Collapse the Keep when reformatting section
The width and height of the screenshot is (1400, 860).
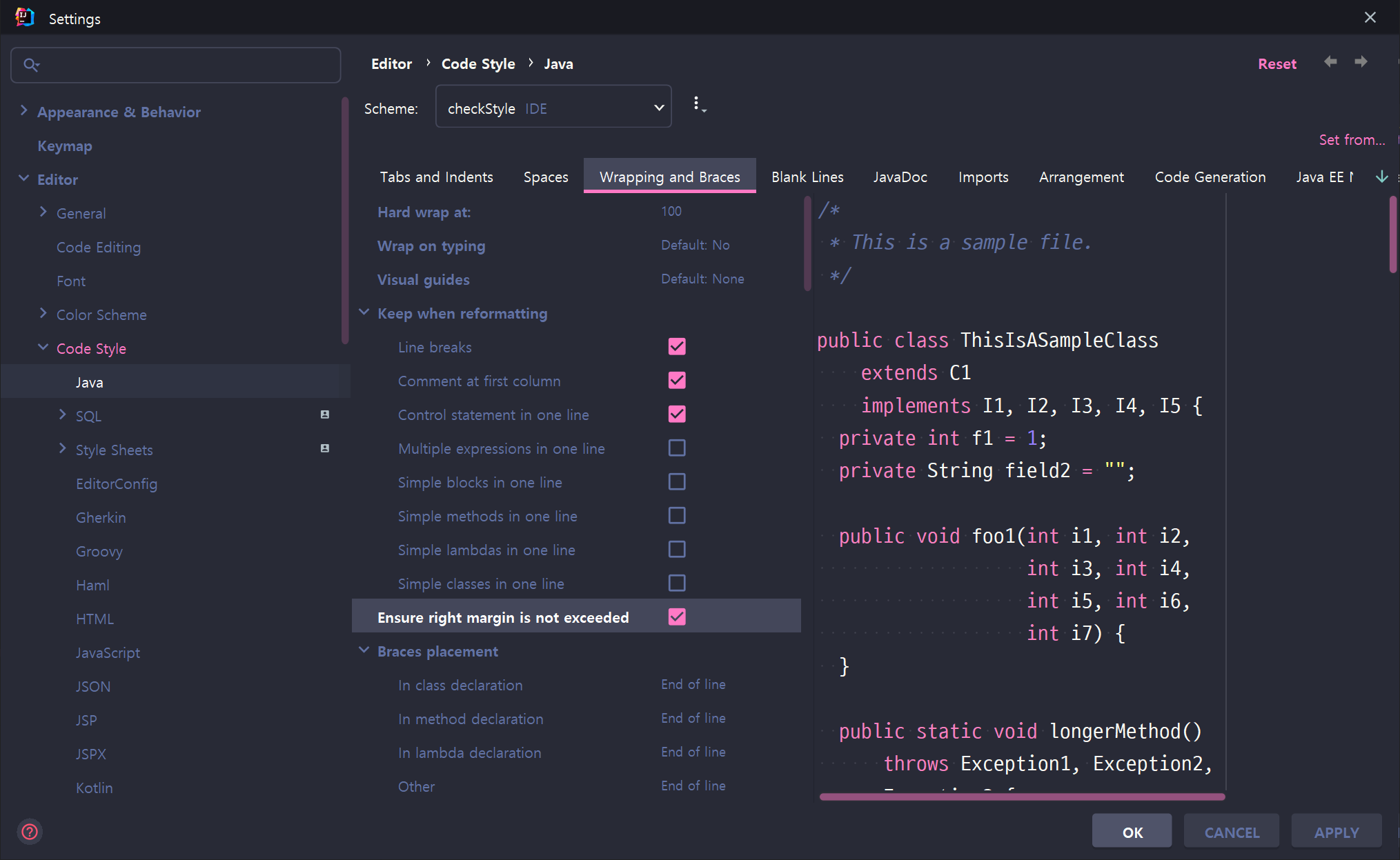(x=364, y=313)
